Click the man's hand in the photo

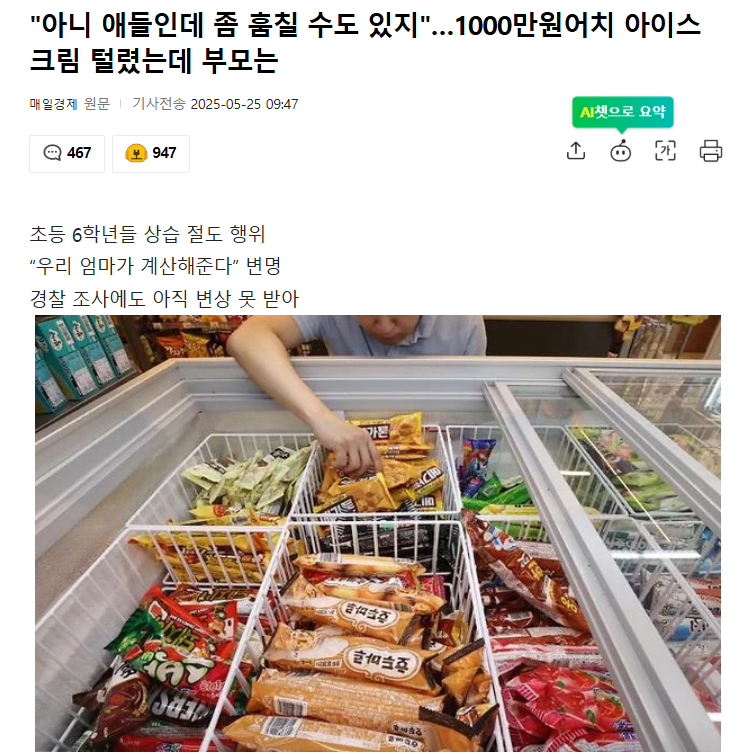(x=353, y=449)
